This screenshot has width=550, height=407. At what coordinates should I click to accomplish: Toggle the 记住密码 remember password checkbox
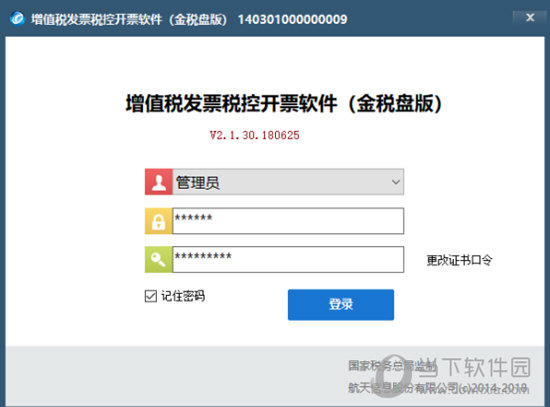(x=151, y=296)
